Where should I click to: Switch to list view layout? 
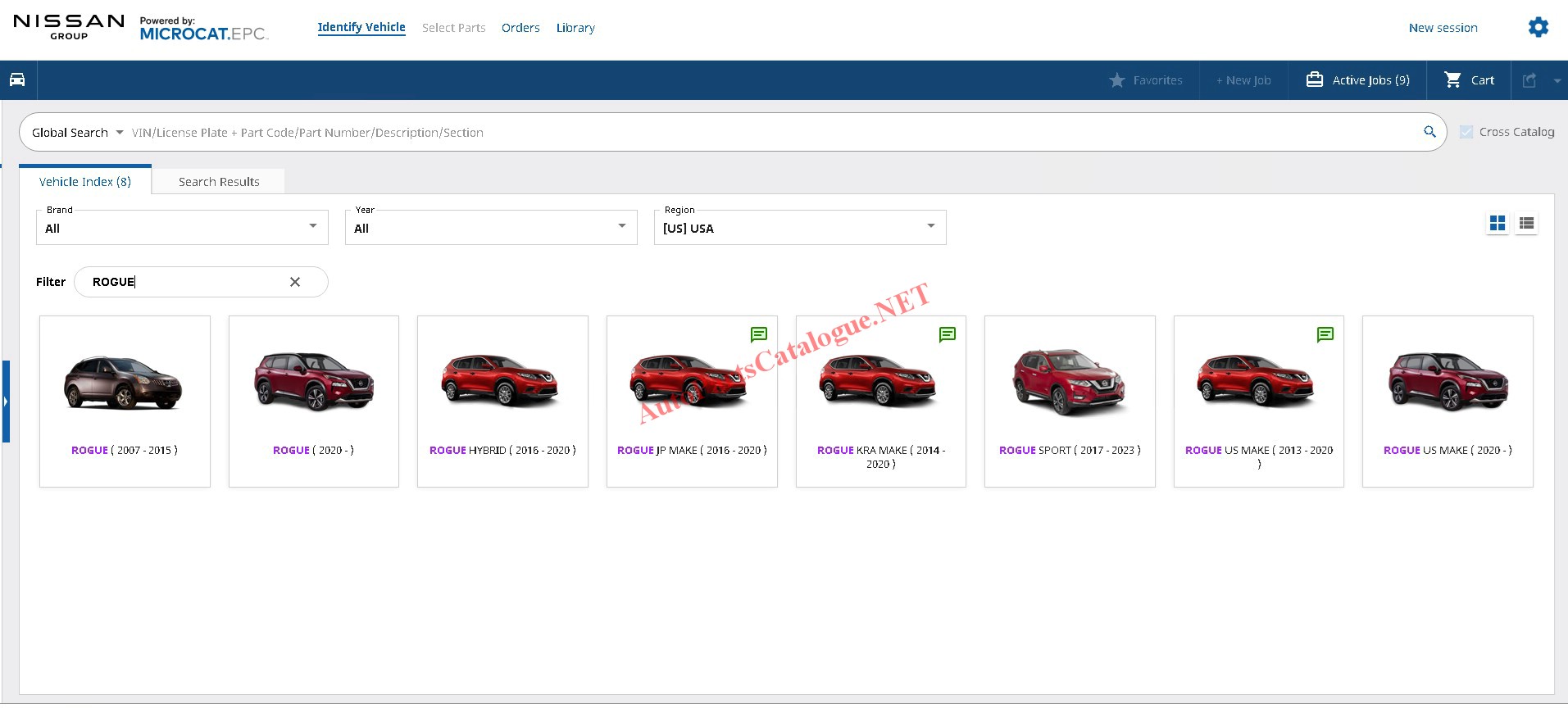click(x=1526, y=224)
